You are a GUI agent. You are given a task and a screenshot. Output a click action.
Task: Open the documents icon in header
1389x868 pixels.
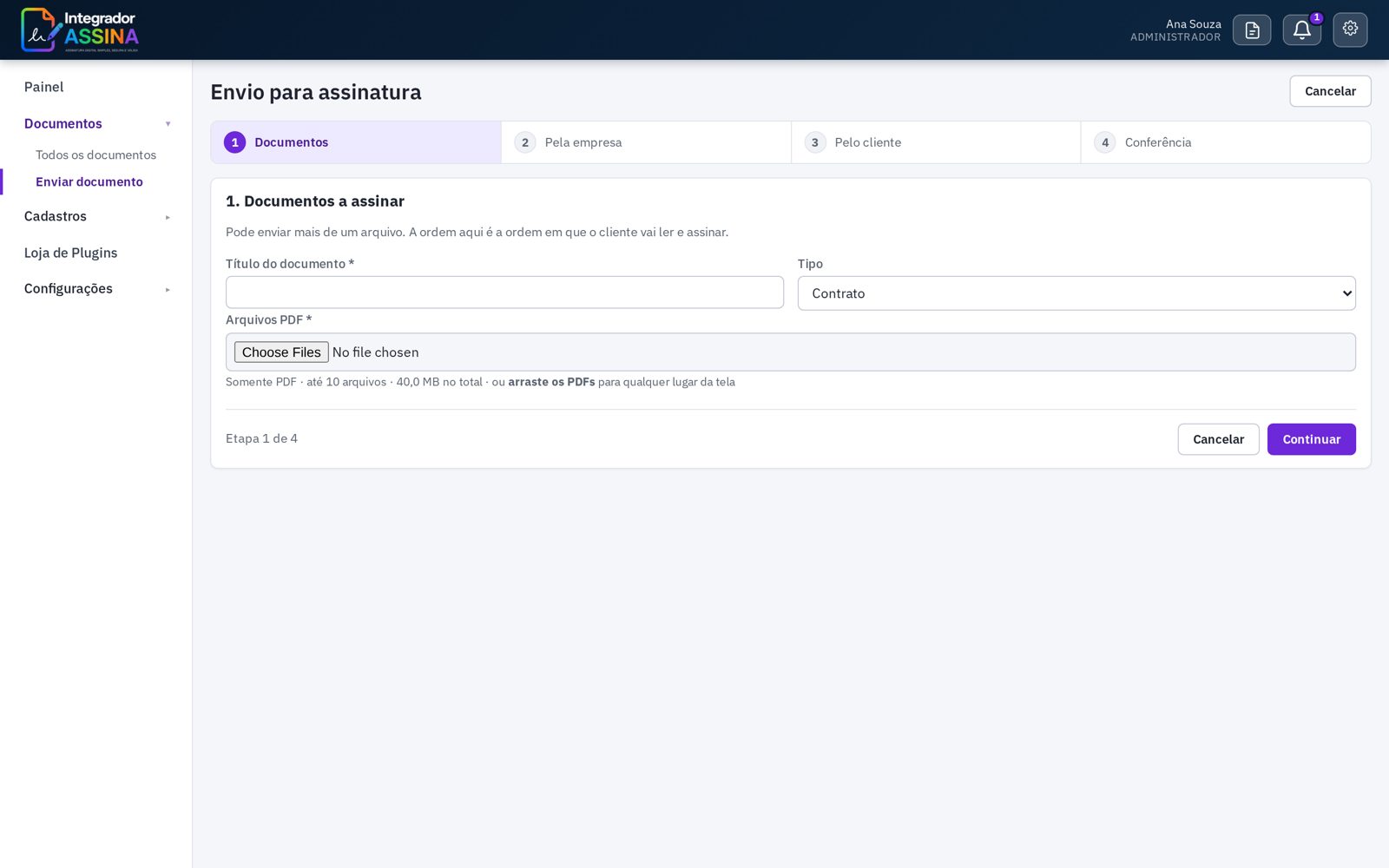point(1252,30)
